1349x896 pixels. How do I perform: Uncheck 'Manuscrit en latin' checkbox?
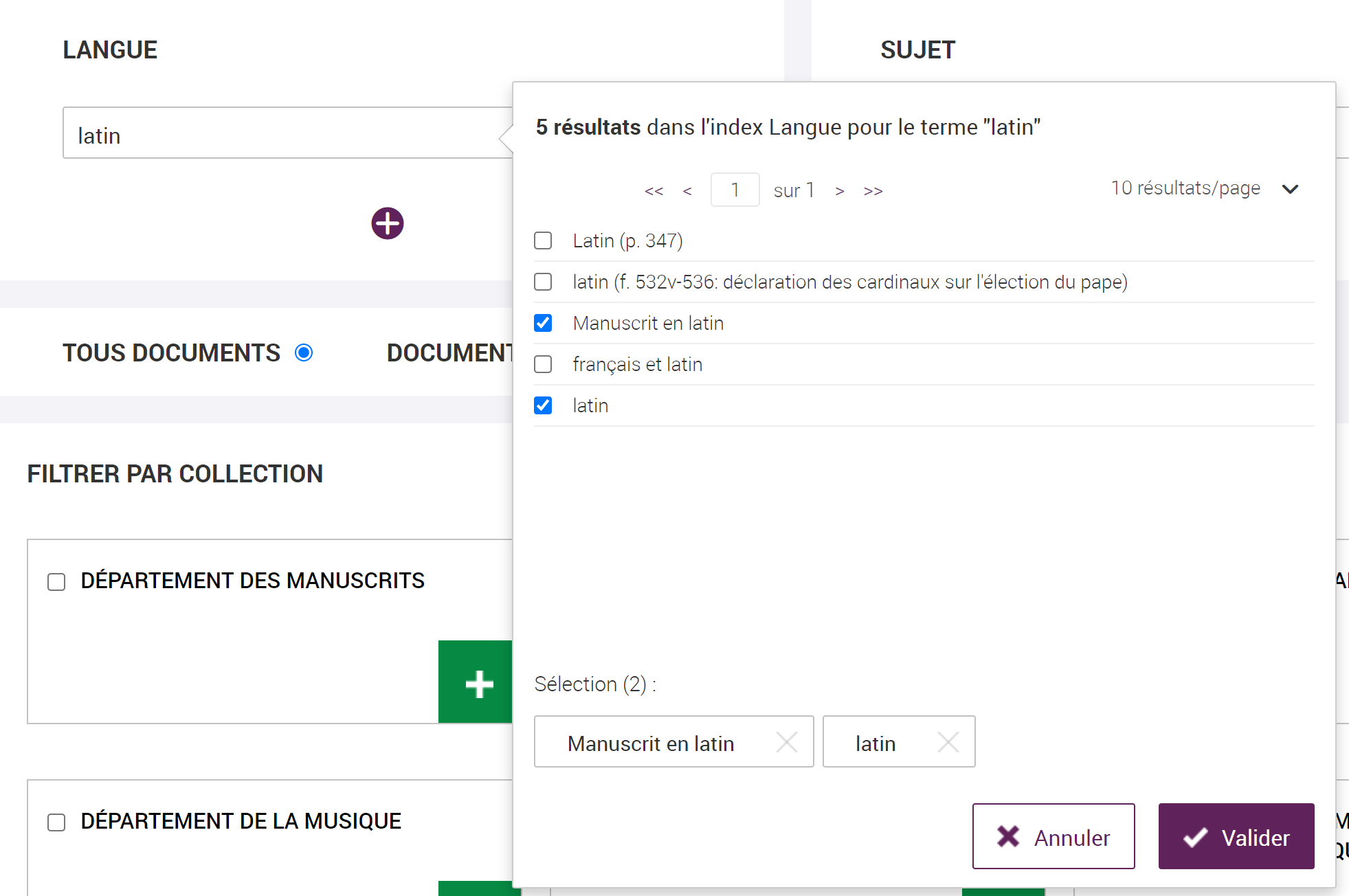click(x=543, y=323)
